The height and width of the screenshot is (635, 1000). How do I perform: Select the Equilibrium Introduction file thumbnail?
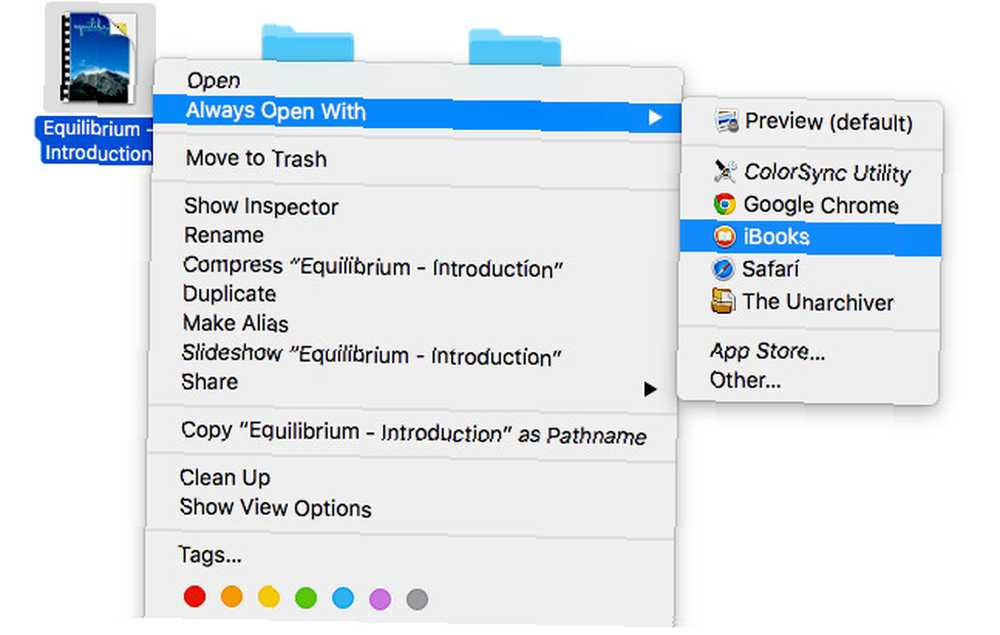tap(98, 59)
